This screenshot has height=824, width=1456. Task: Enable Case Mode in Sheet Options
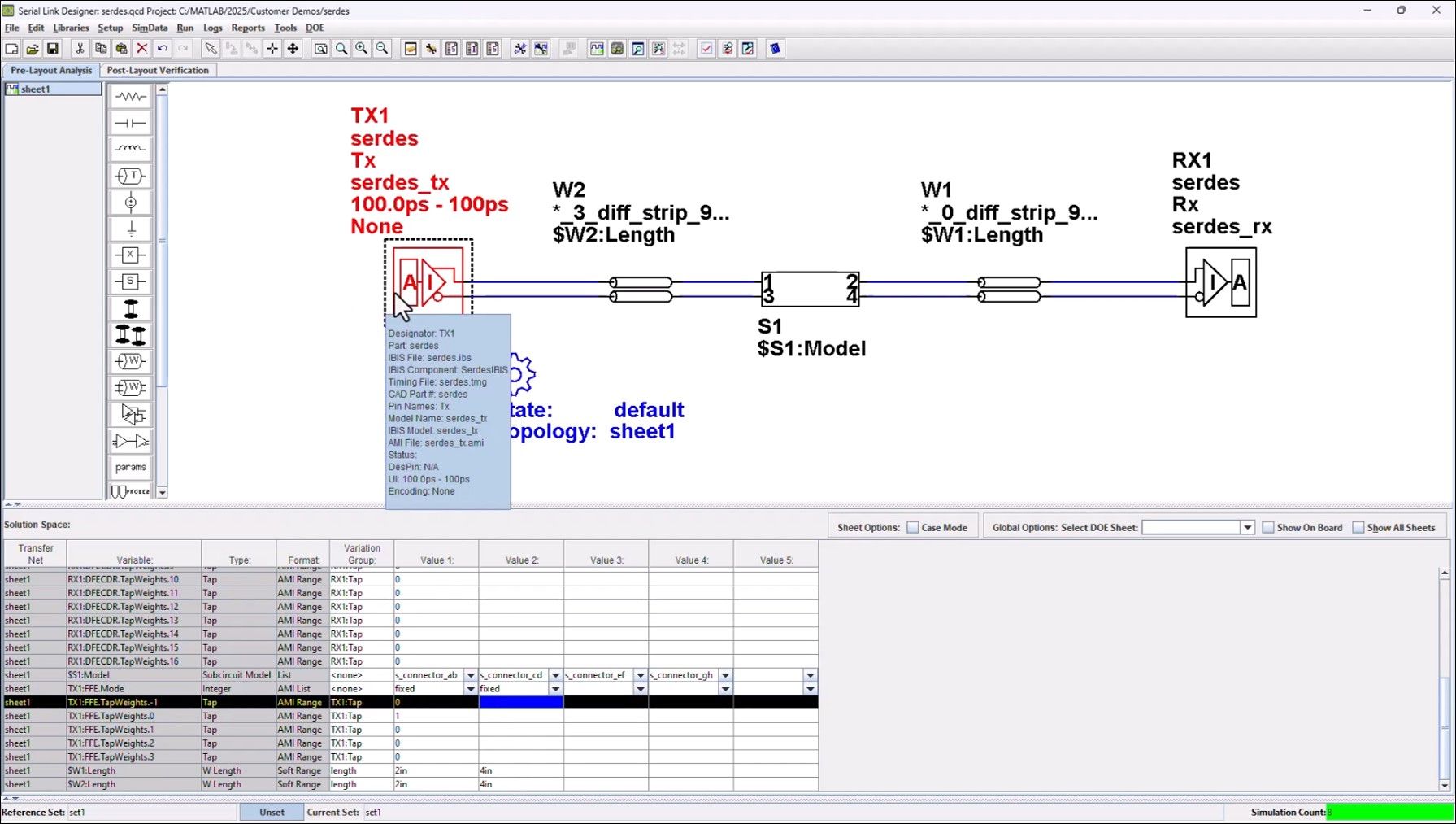tap(914, 527)
